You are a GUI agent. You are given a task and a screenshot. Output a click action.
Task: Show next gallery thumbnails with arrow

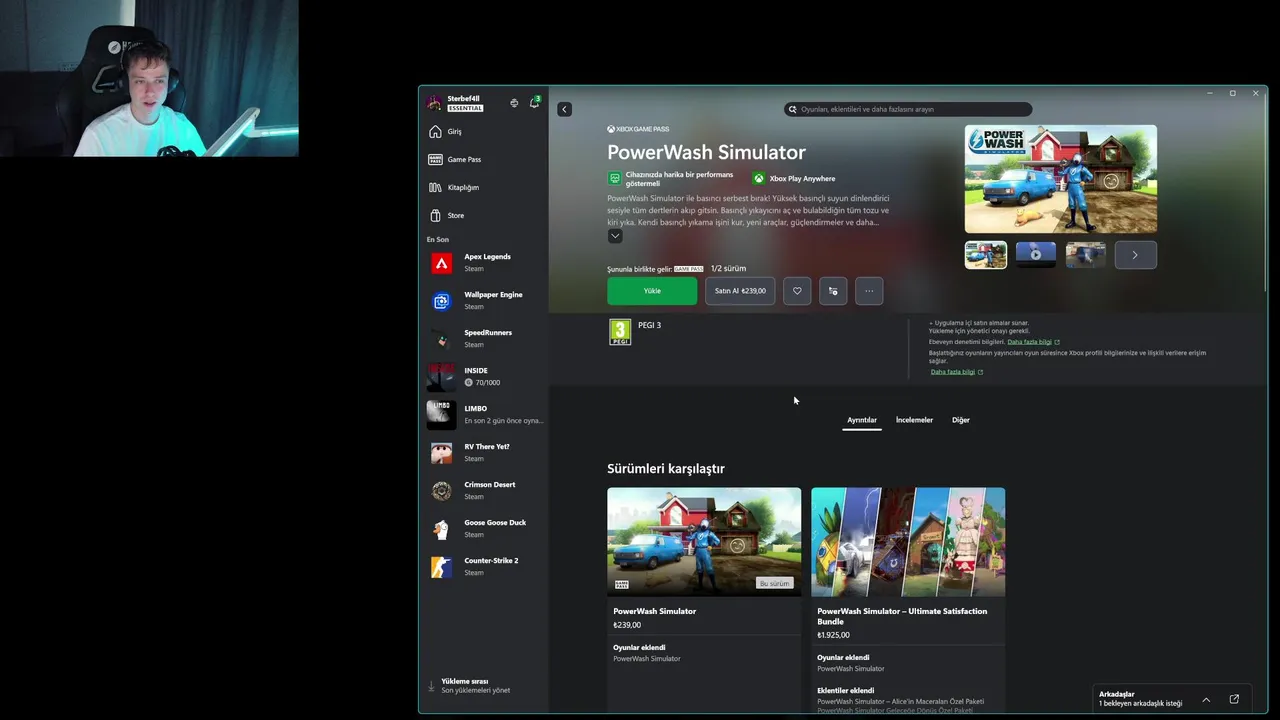[x=1135, y=255]
